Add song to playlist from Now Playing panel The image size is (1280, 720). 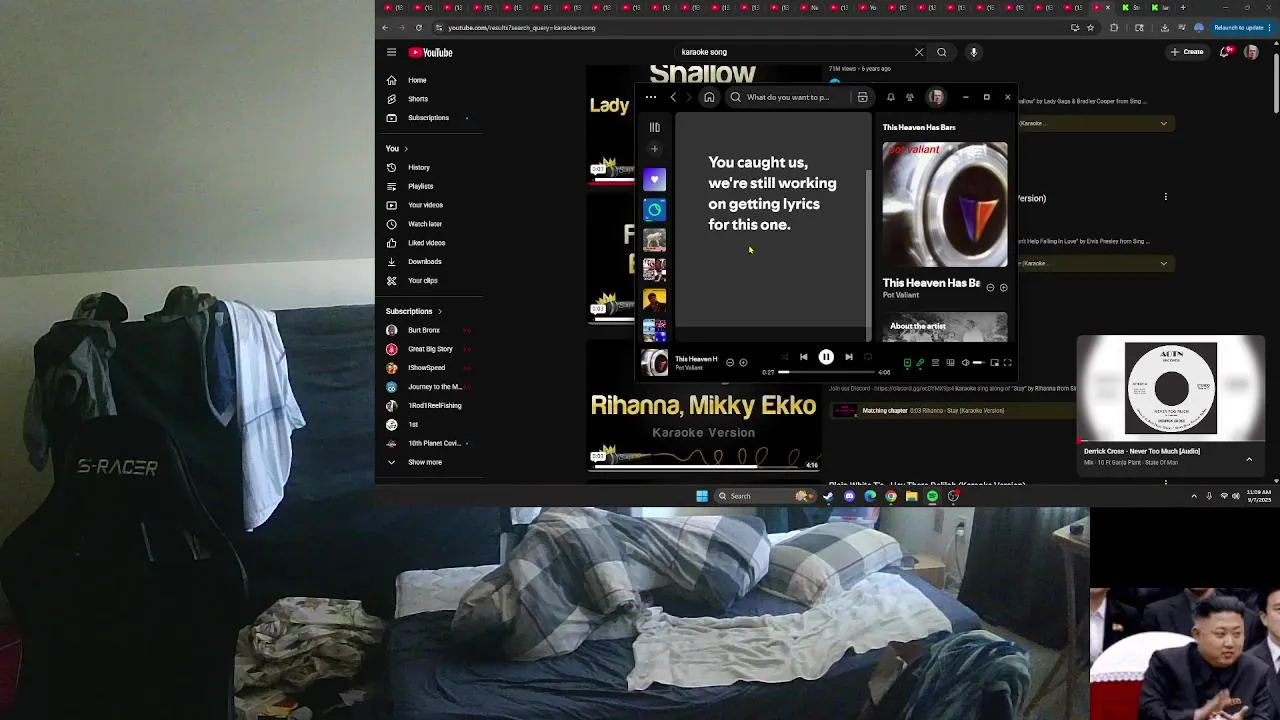tap(1003, 287)
